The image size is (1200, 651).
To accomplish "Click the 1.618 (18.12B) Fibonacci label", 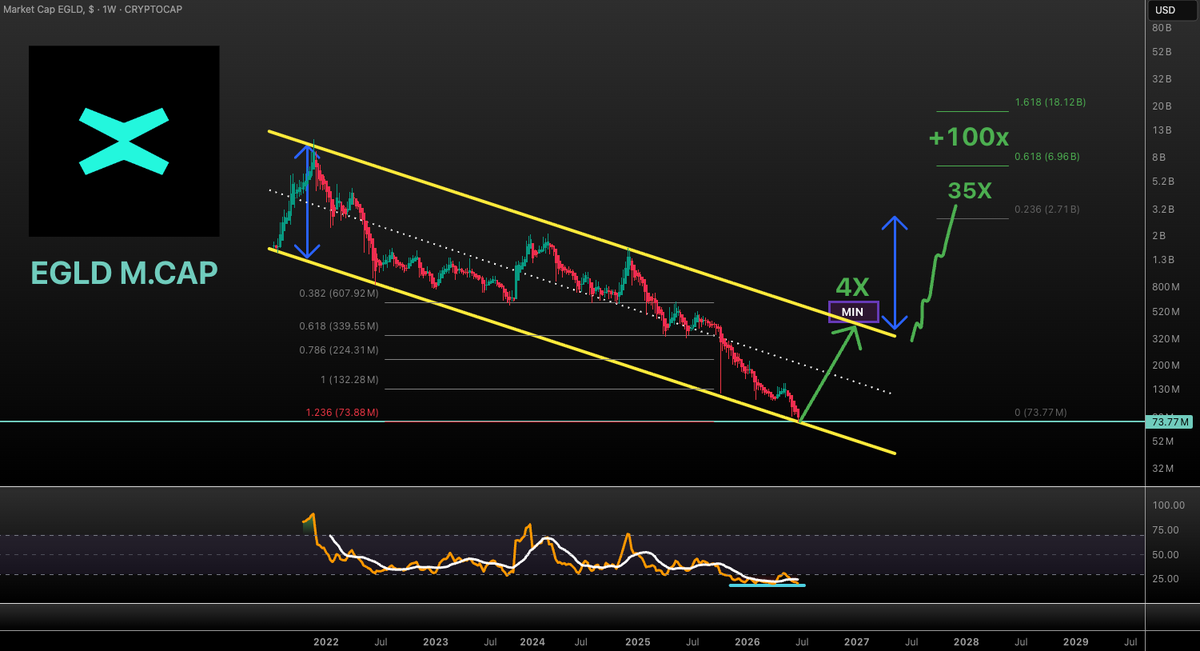I will point(1050,102).
